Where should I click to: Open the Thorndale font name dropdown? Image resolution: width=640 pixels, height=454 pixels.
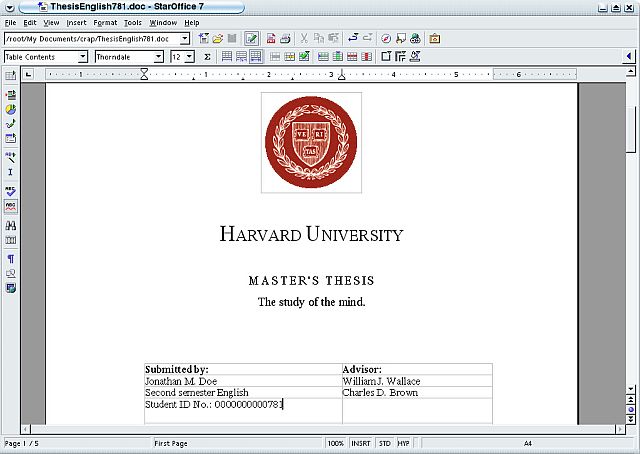point(159,57)
